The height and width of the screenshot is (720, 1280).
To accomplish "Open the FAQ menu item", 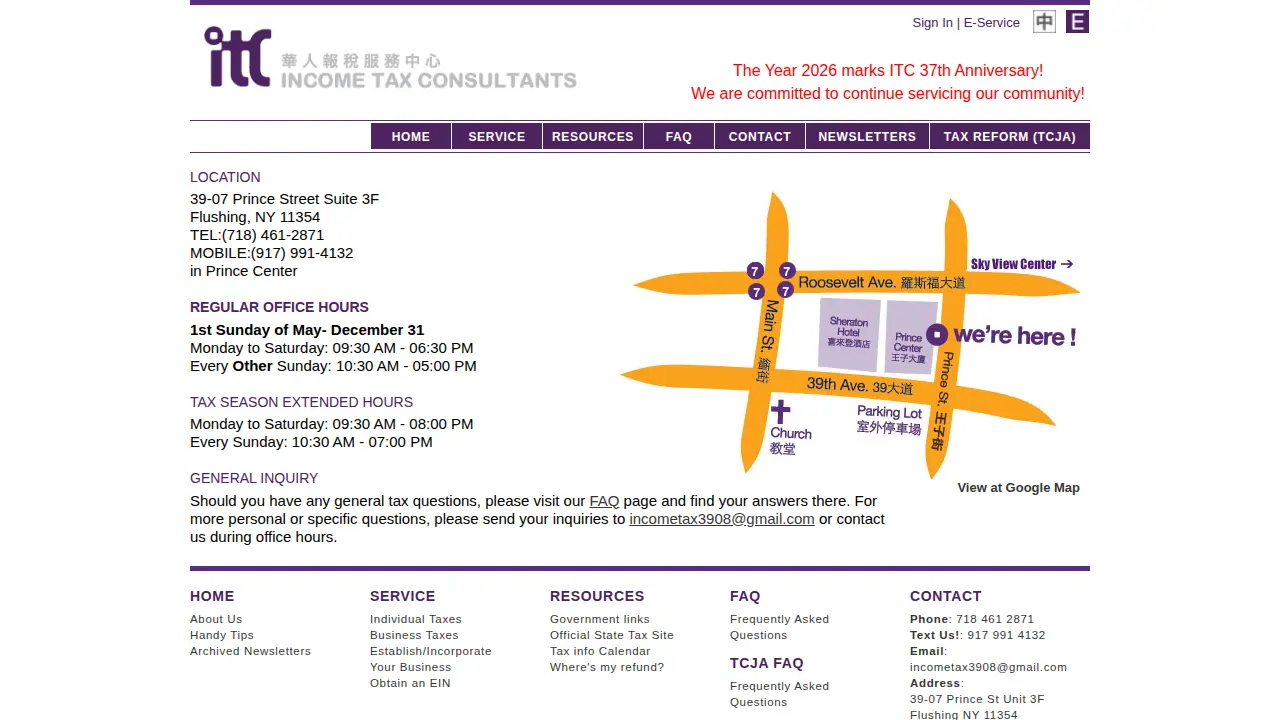I will click(x=679, y=136).
